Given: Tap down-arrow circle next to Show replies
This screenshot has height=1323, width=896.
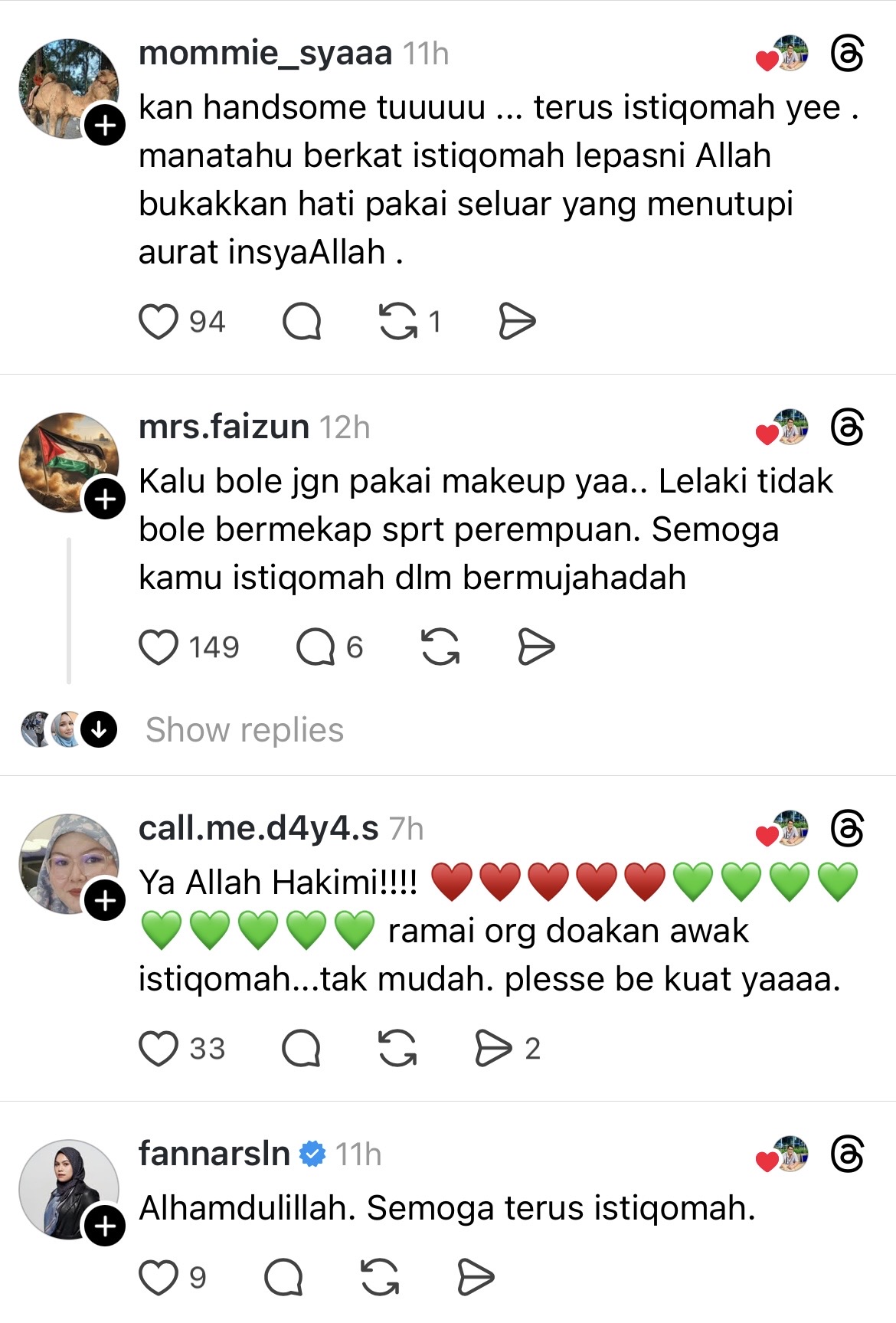Looking at the screenshot, I should [99, 729].
